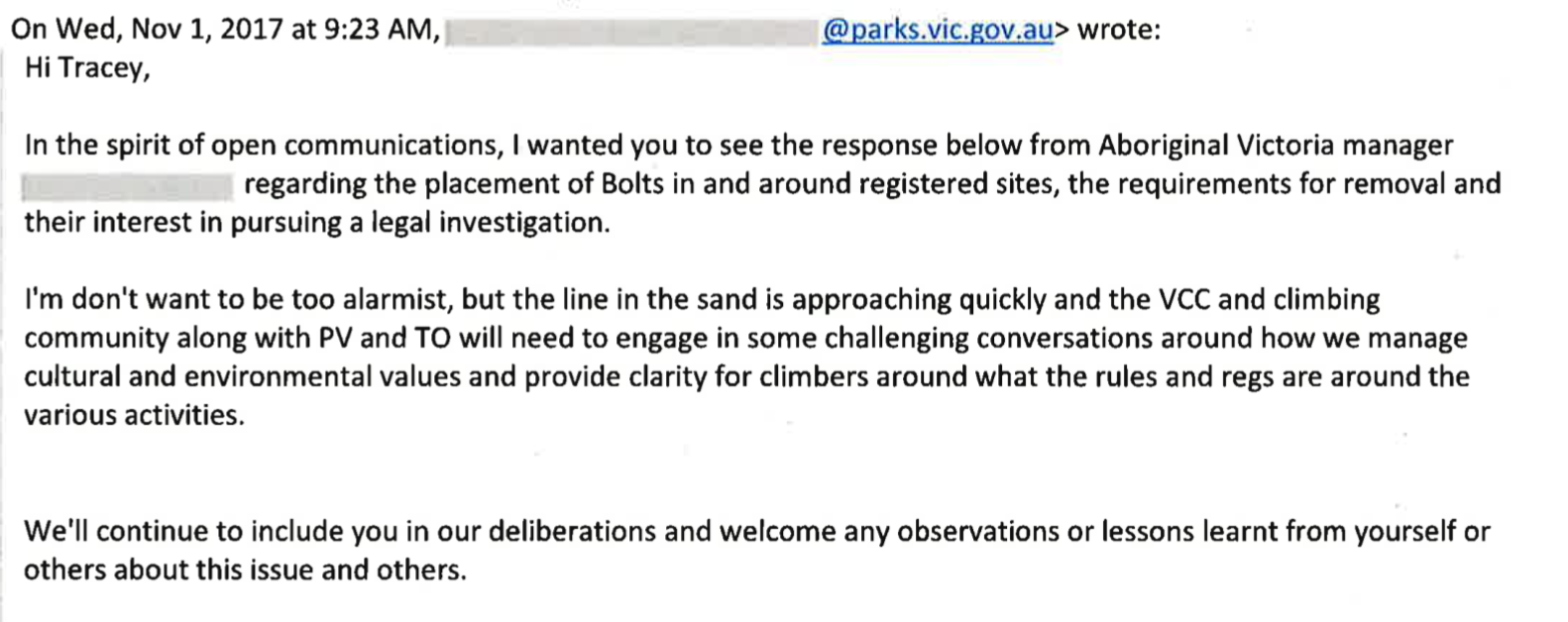Click the redacted manager name block
This screenshot has height=622, width=1568.
[127, 185]
